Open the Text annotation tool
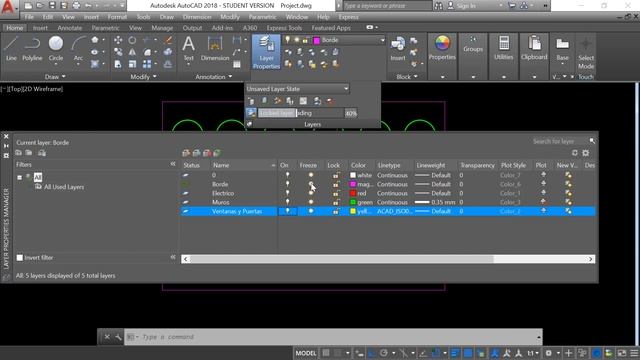Screen dimensions: 640x360 tap(188, 48)
